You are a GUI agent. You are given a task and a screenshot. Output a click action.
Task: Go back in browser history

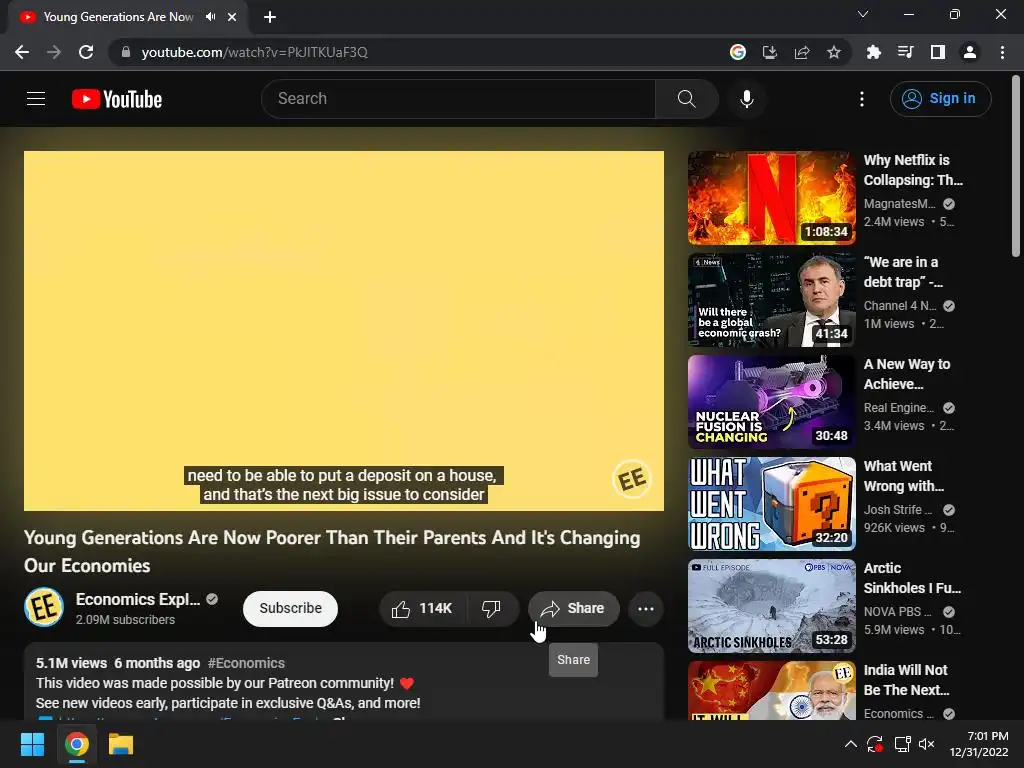pyautogui.click(x=22, y=52)
